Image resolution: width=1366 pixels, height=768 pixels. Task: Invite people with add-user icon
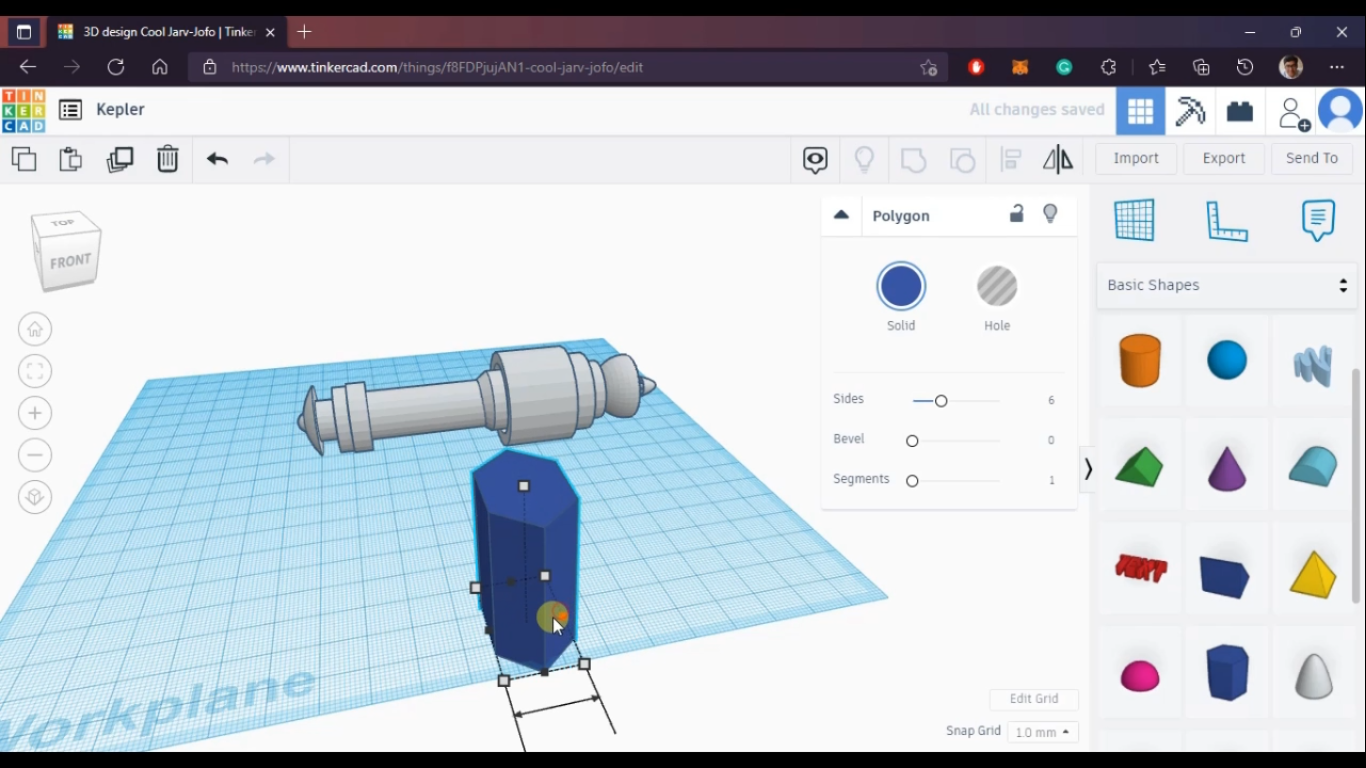coord(1294,112)
